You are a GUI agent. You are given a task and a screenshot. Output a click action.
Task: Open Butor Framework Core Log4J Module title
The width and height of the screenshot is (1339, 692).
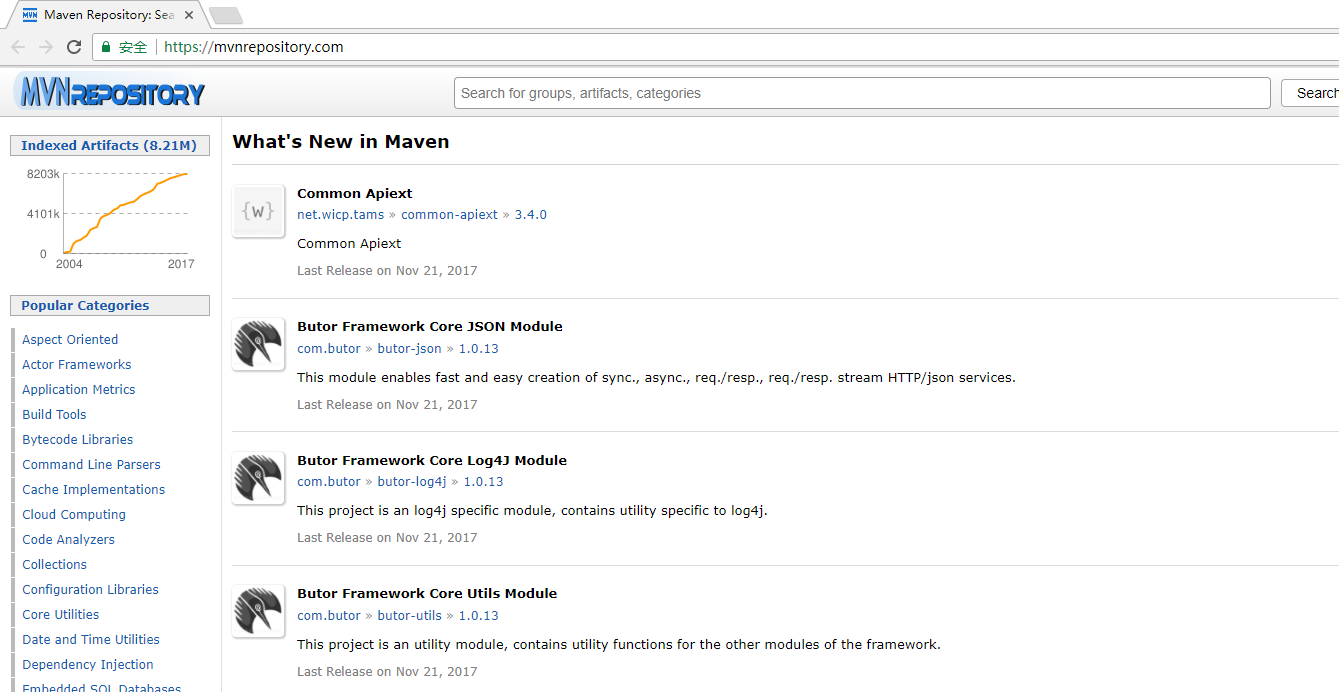click(432, 461)
